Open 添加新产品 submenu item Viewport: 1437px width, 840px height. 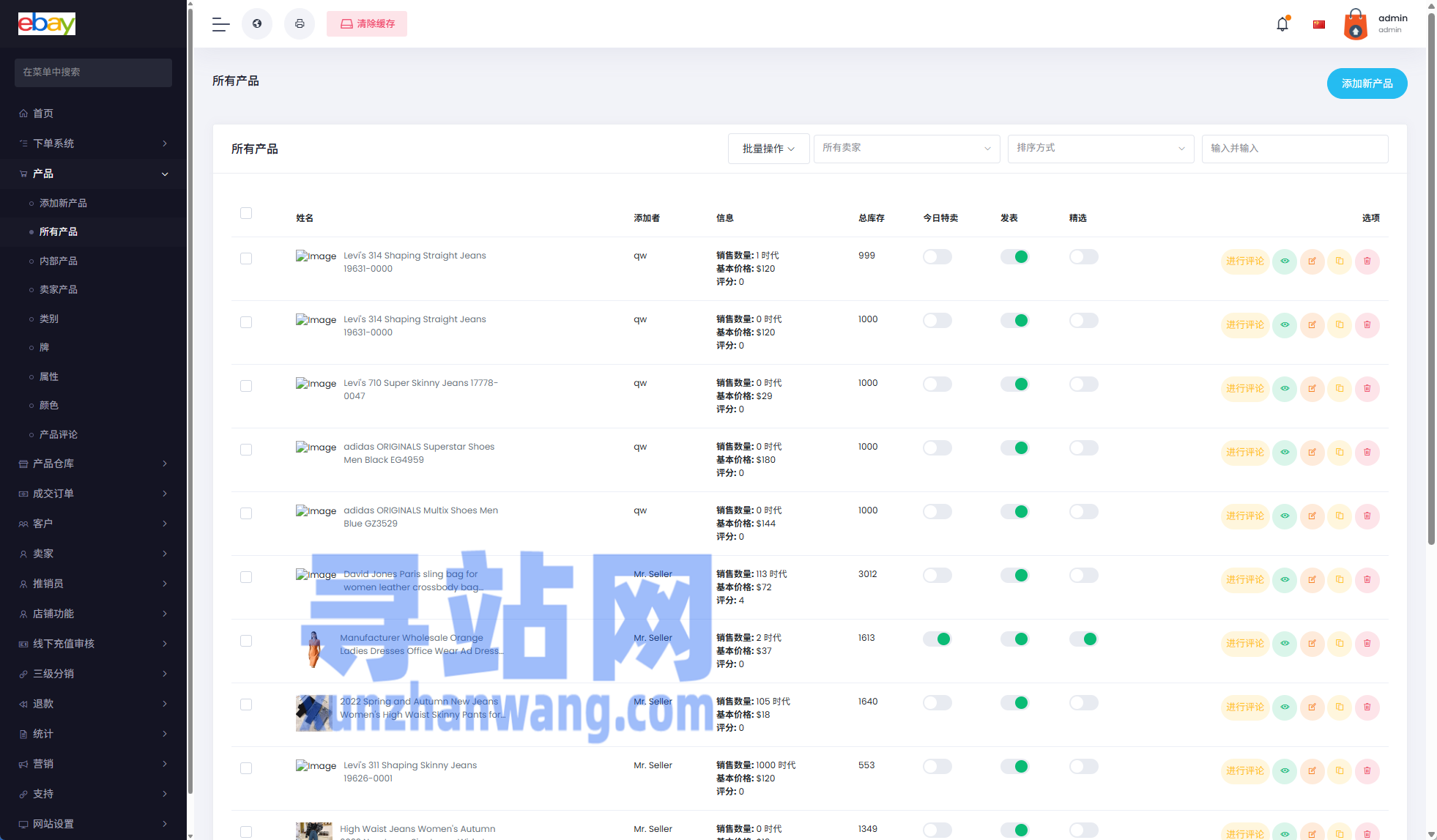click(93, 203)
